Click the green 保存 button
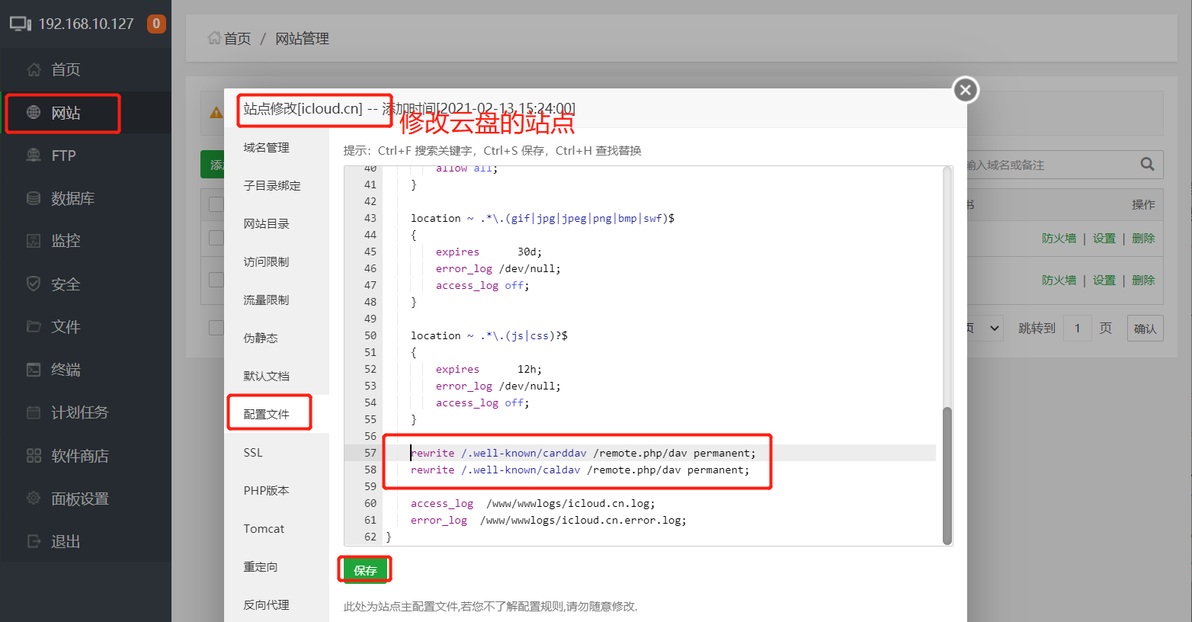Viewport: 1192px width, 622px height. pos(365,570)
